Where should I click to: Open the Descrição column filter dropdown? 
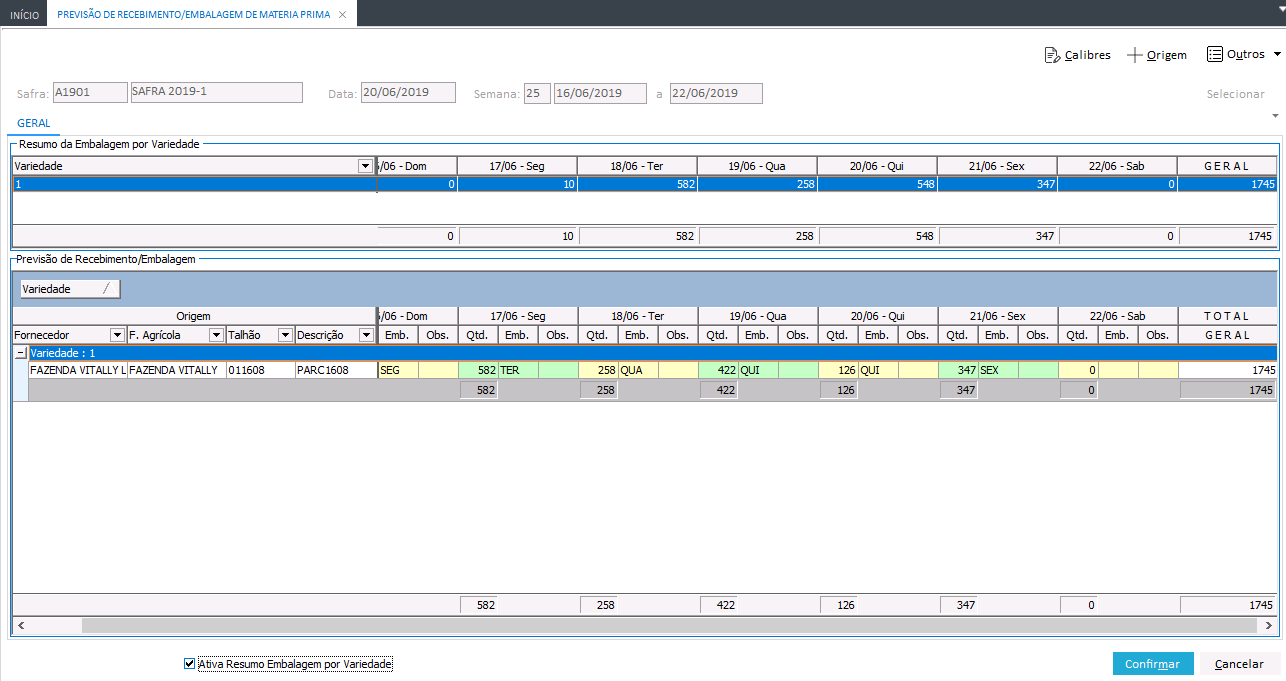365,335
